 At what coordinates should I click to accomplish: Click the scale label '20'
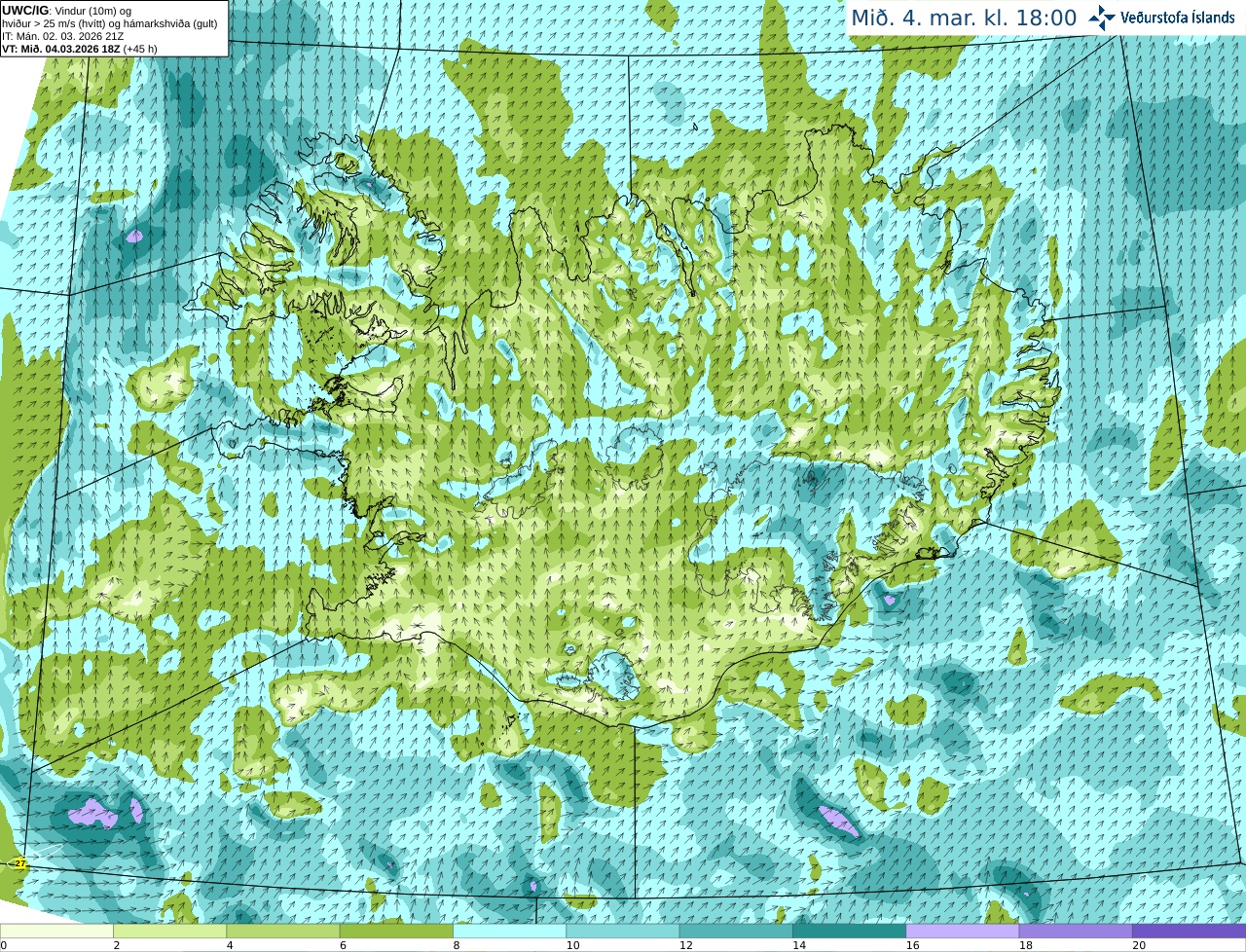(1139, 945)
